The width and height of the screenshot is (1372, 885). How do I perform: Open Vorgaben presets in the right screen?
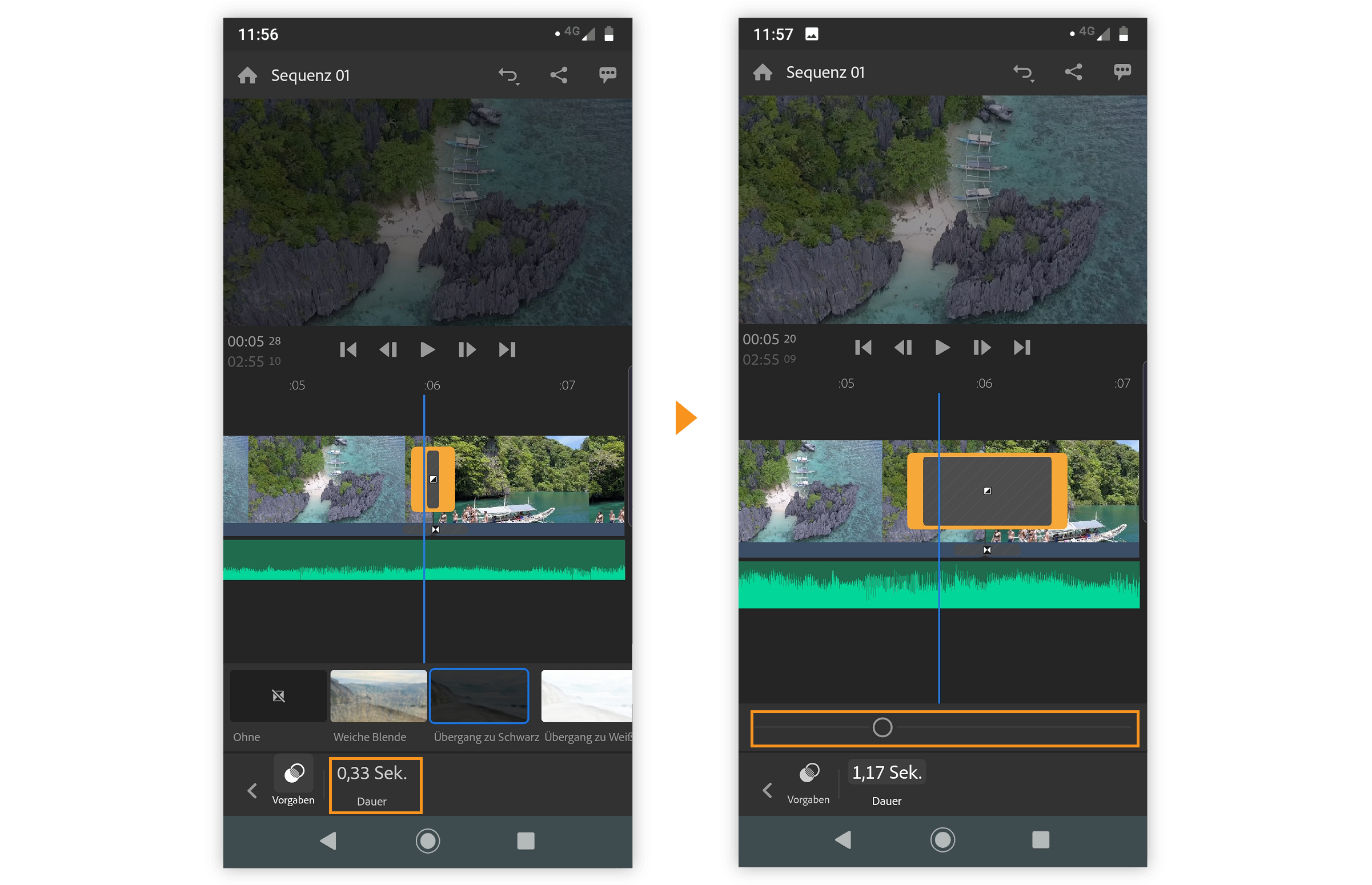click(x=808, y=781)
